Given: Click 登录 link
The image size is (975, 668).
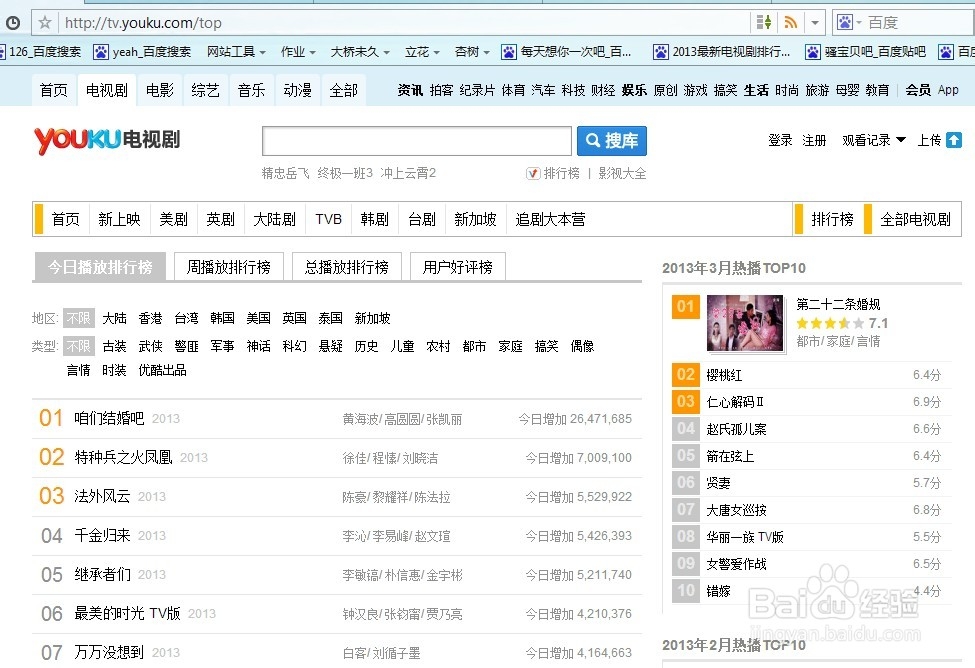Looking at the screenshot, I should coord(780,141).
